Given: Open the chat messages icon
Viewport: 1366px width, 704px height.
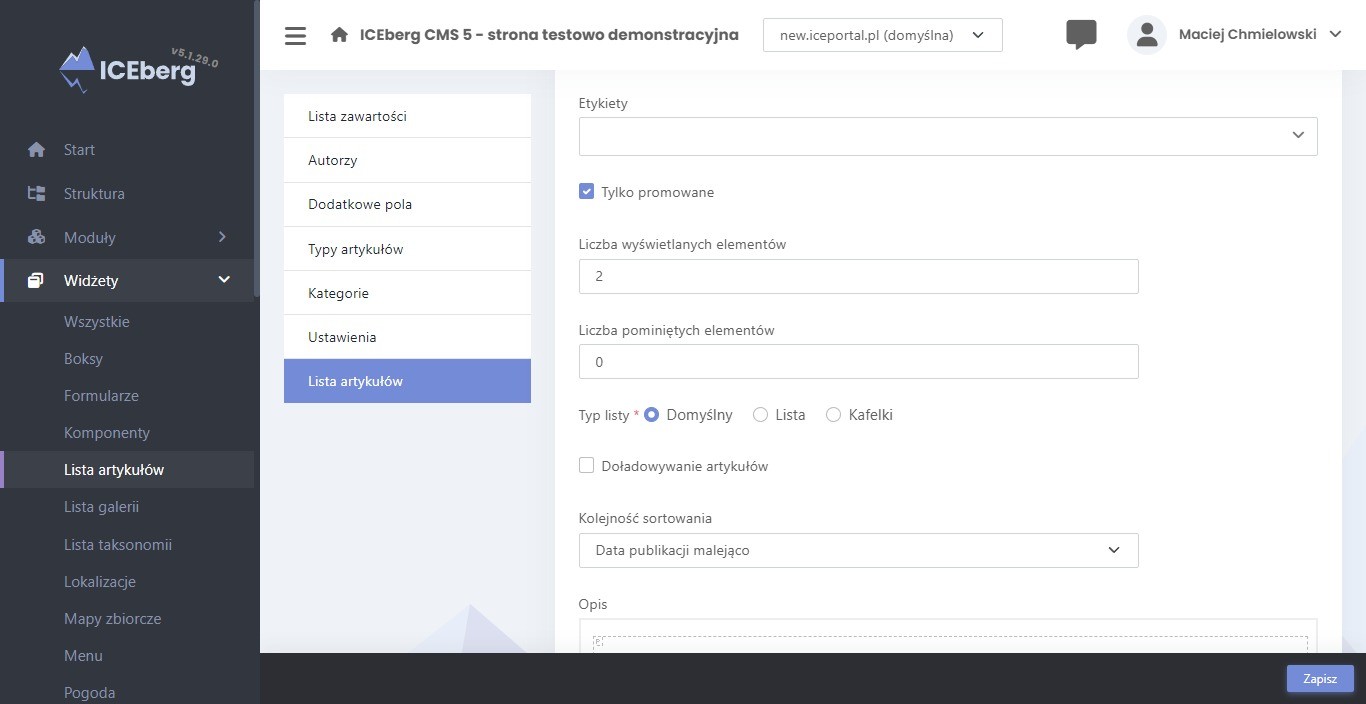Looking at the screenshot, I should click(x=1081, y=35).
